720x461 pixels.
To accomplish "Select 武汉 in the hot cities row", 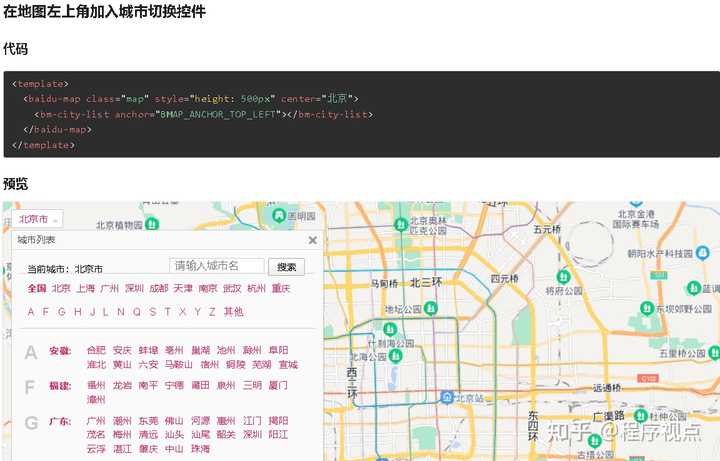I will tap(232, 288).
